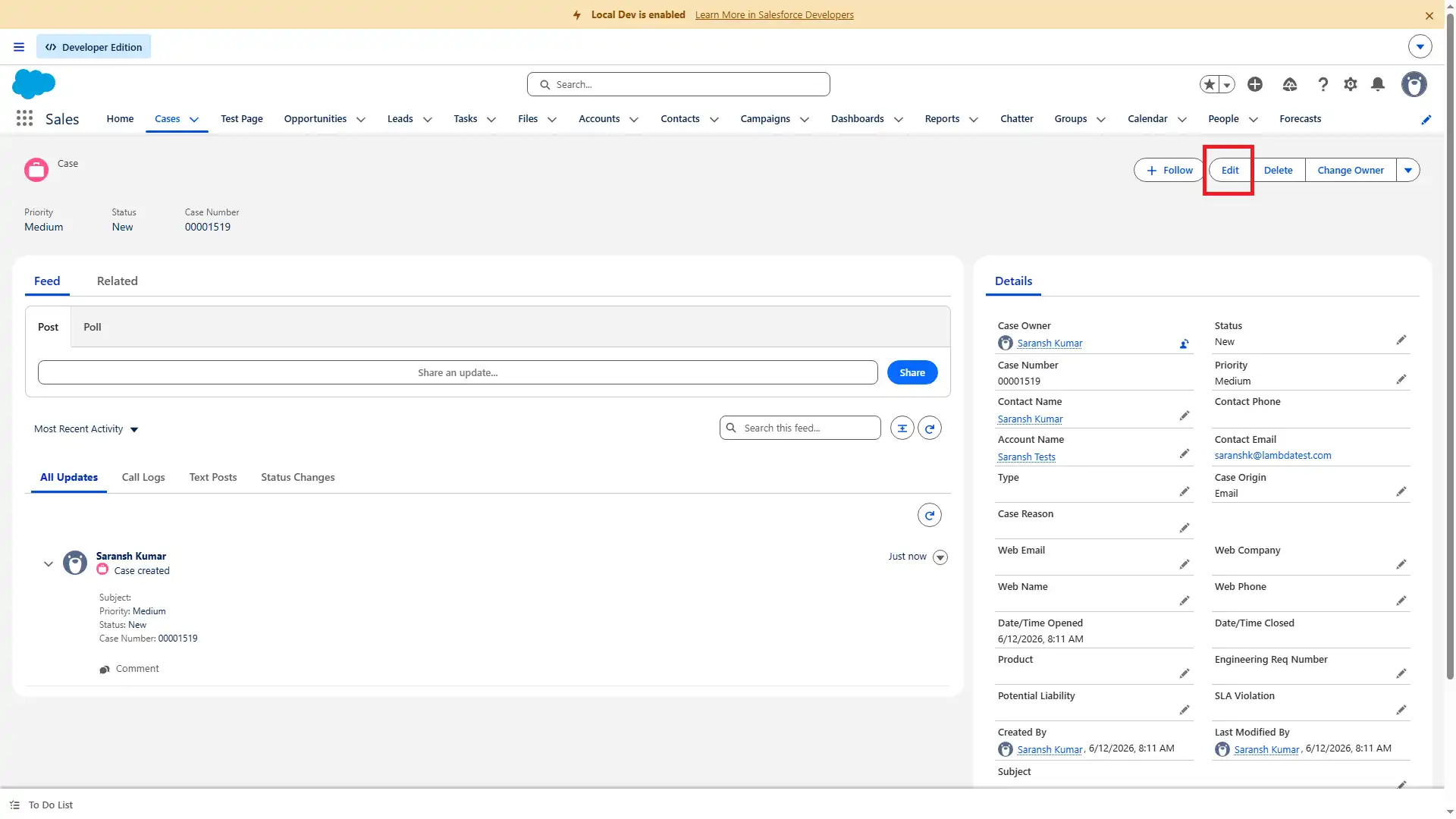Open the Setup gear icon

pyautogui.click(x=1351, y=84)
